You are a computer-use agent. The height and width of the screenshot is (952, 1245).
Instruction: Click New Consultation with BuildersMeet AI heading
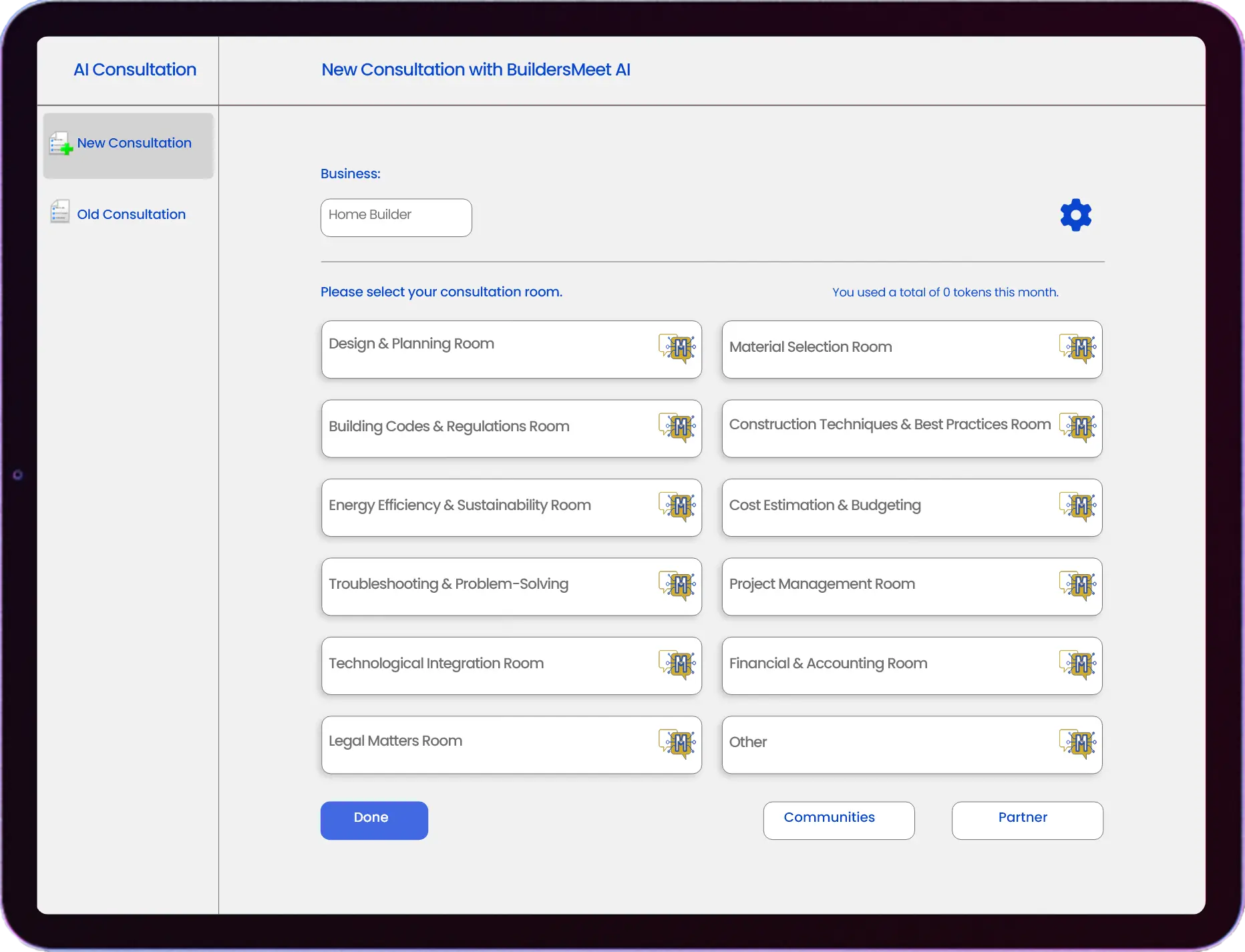click(x=476, y=69)
